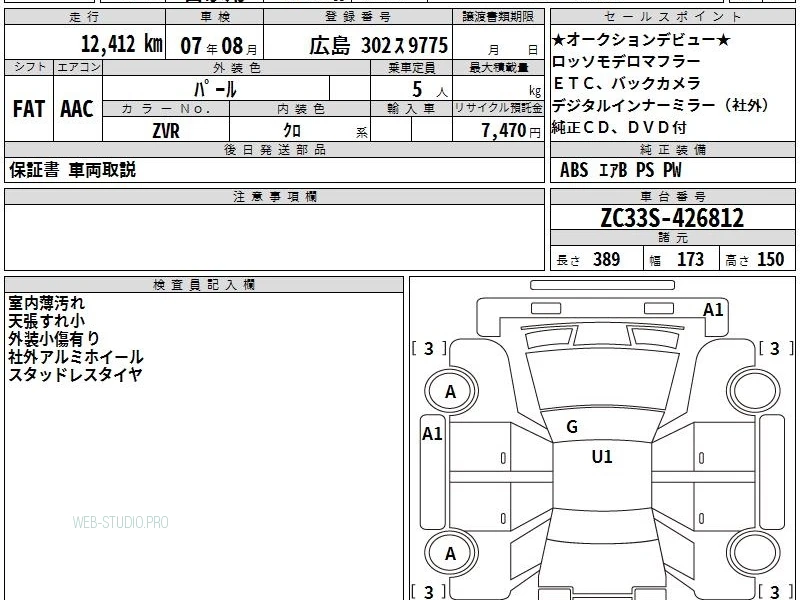Select the inspection date 07年08月
The height and width of the screenshot is (600, 800).
click(219, 46)
